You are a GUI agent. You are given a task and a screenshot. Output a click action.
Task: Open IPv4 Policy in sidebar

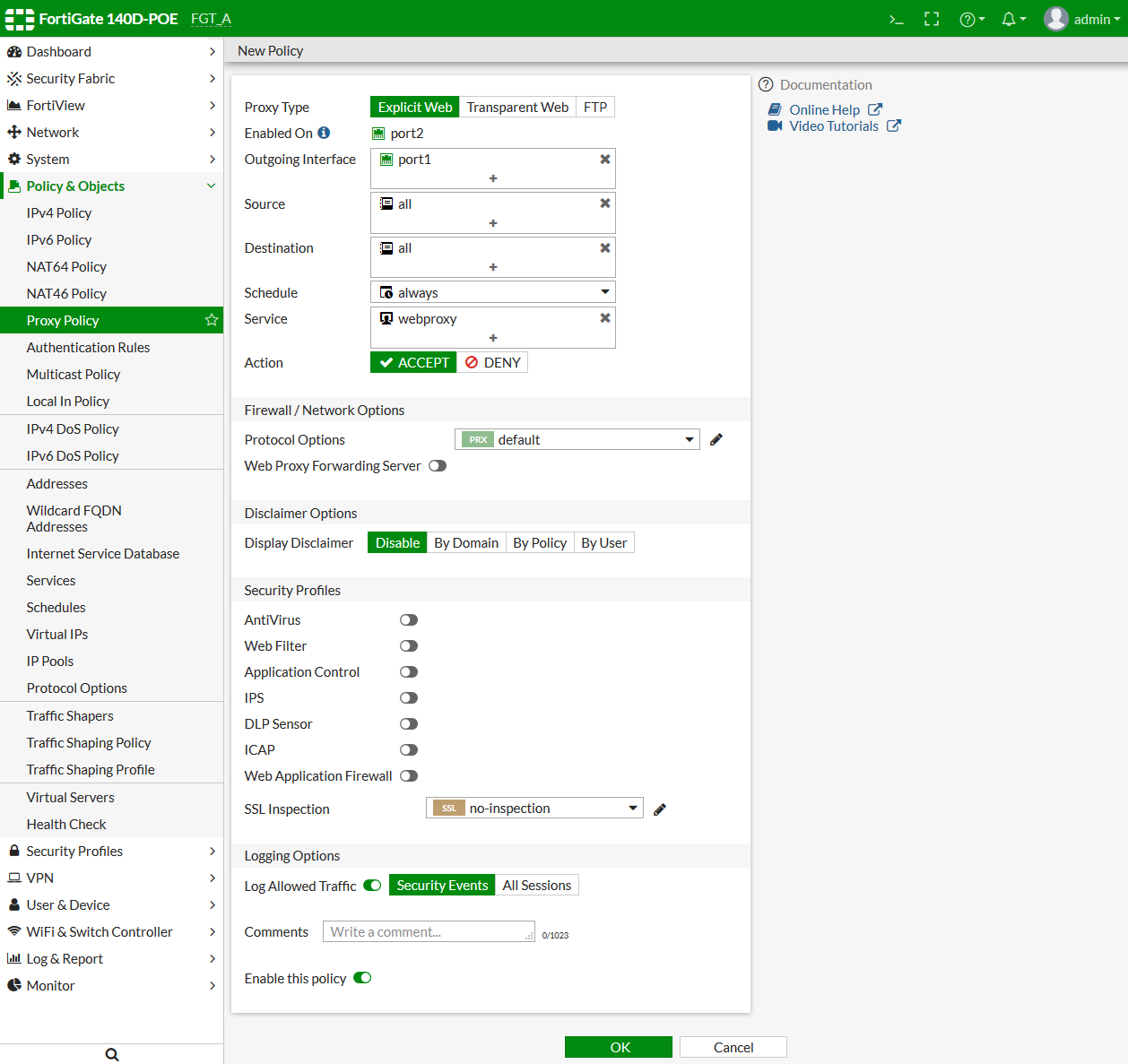tap(59, 212)
